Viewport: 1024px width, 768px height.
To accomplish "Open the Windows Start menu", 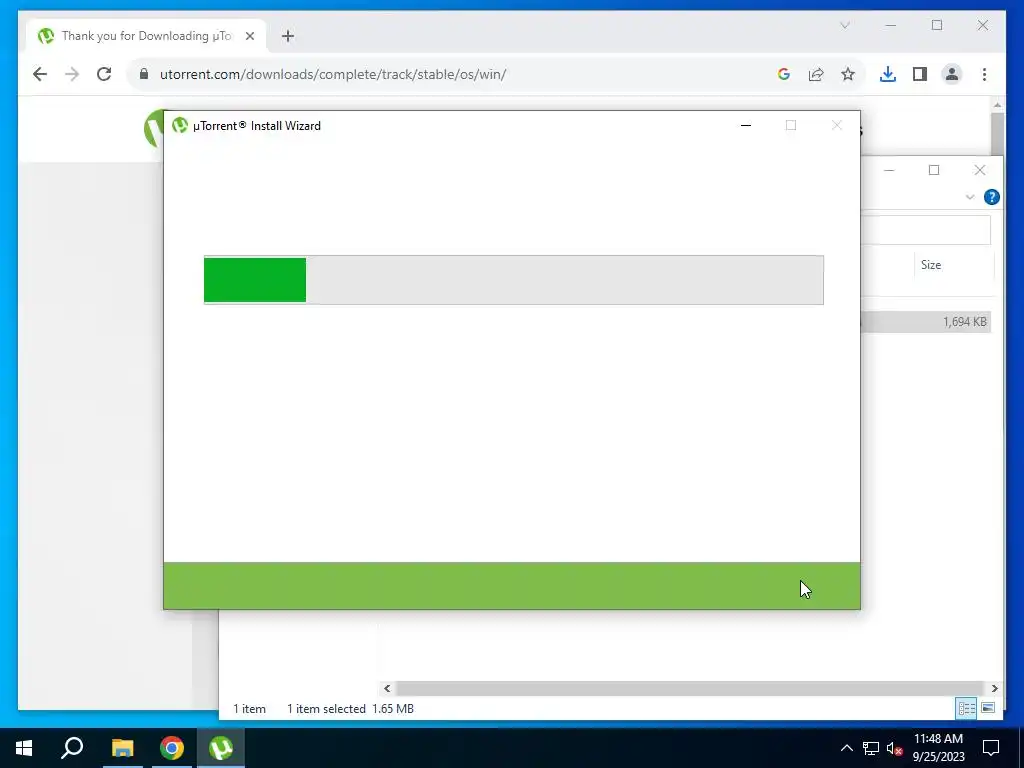I will pos(24,748).
